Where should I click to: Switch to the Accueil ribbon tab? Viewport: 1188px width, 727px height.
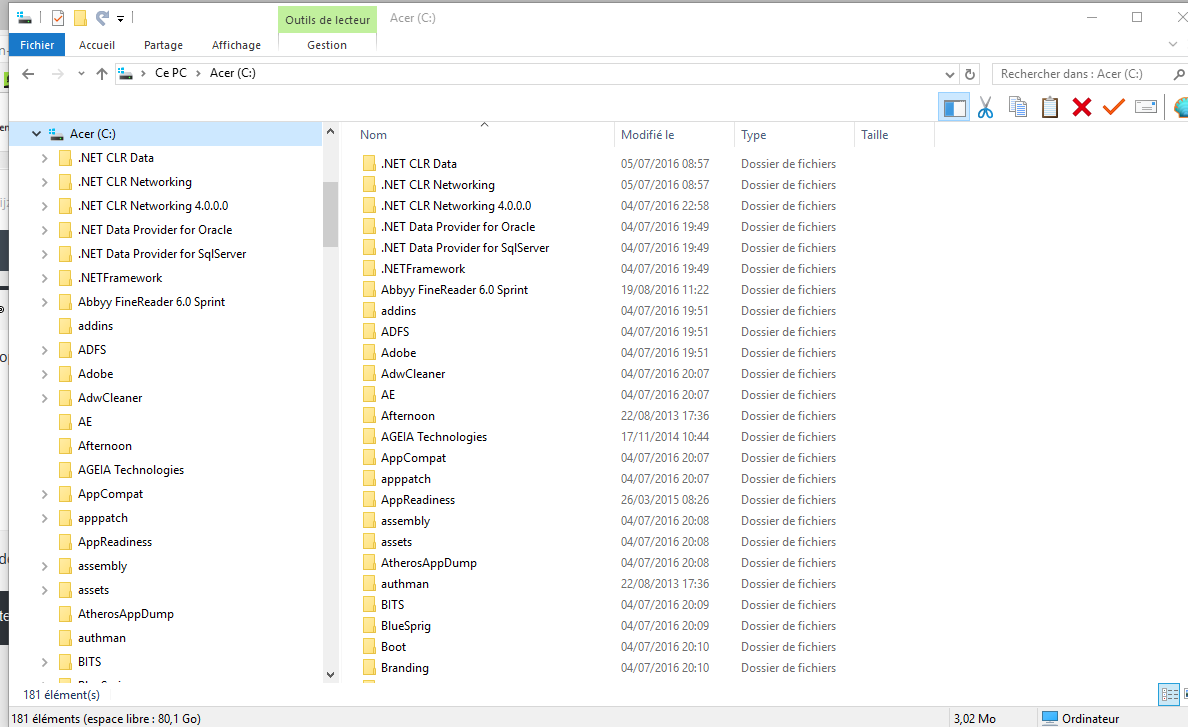(97, 45)
